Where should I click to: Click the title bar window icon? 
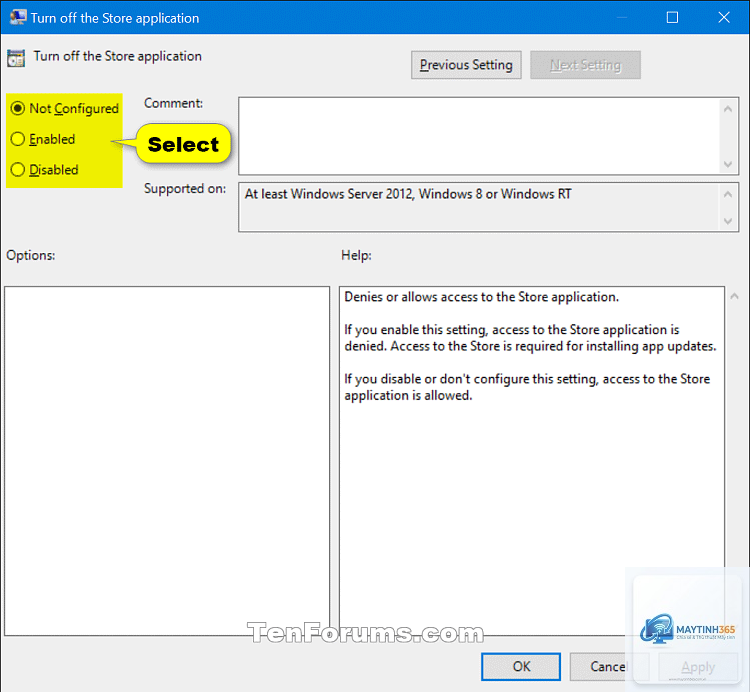18,17
